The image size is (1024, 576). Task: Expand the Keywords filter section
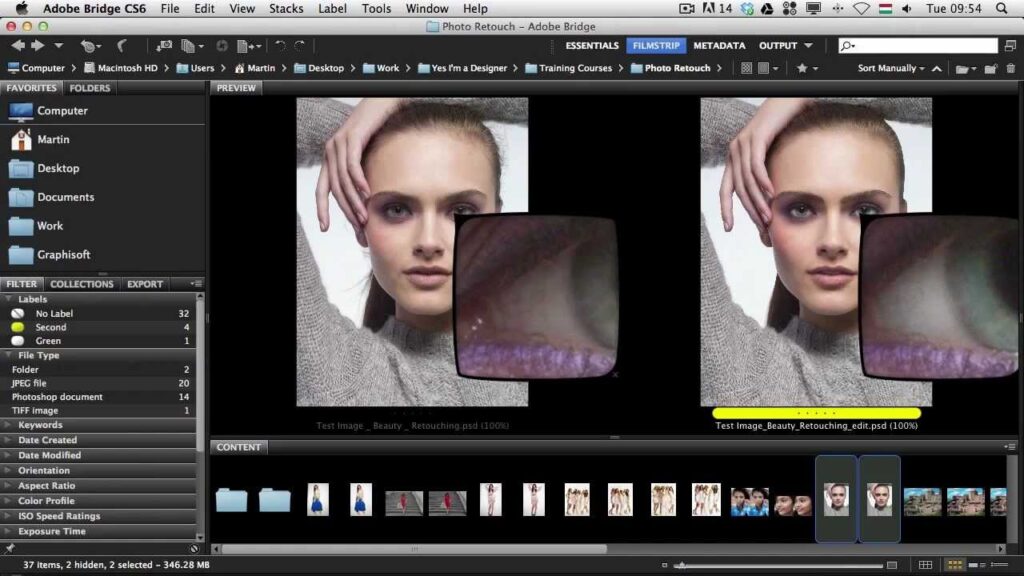coord(40,425)
